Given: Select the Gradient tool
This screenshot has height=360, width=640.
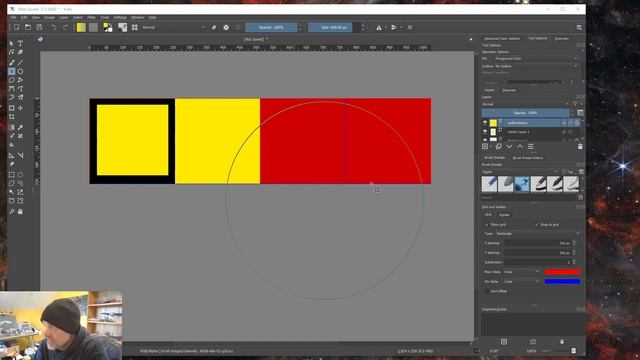Looking at the screenshot, I should tap(11, 127).
